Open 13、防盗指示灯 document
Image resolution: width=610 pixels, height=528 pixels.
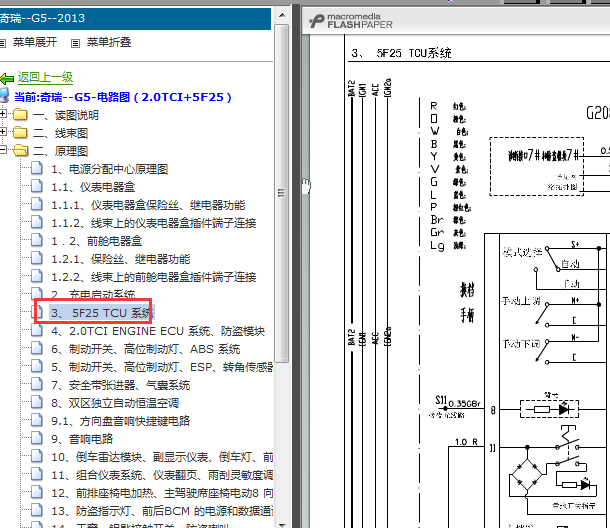tap(162, 511)
